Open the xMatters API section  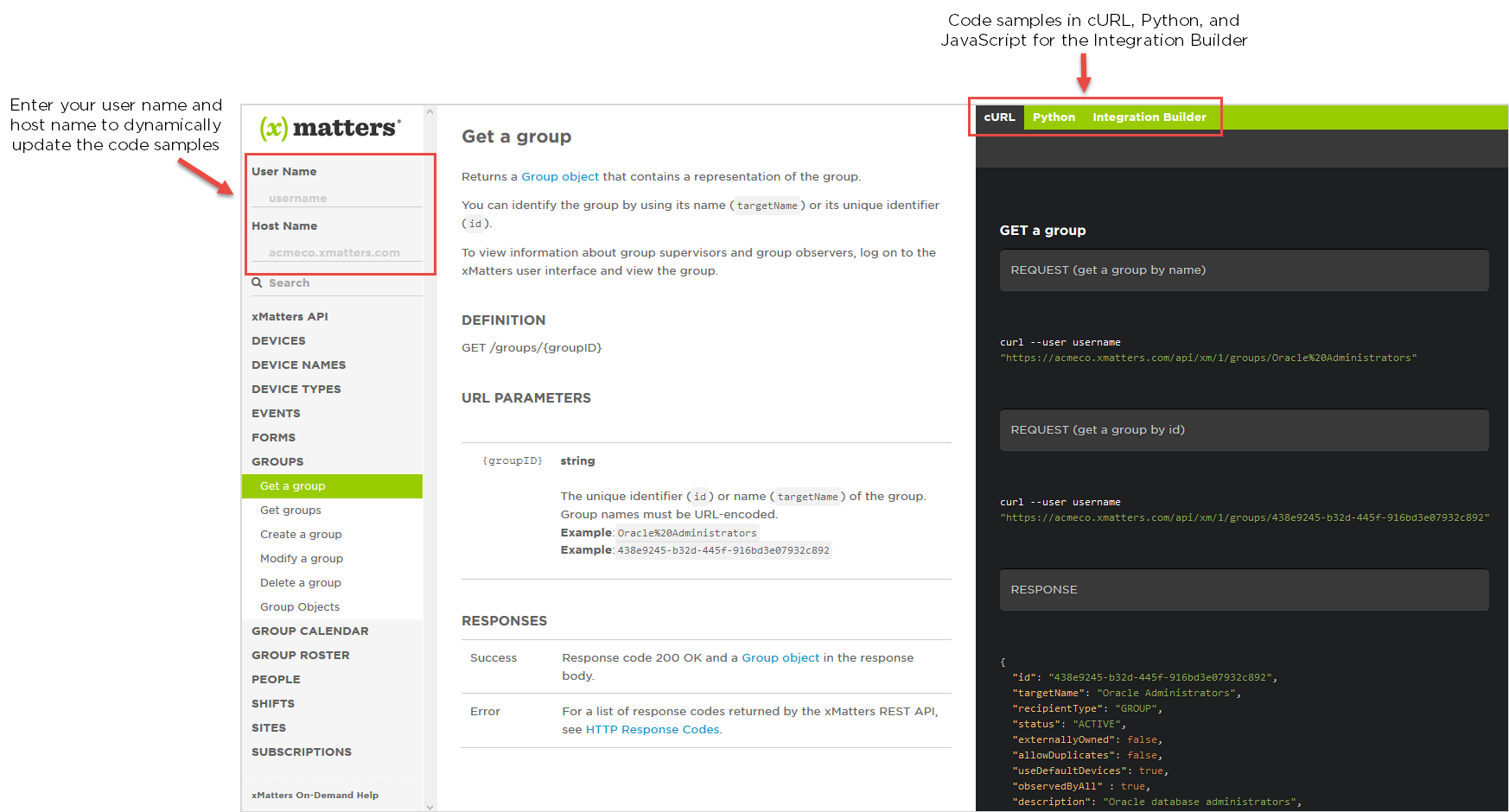[290, 317]
